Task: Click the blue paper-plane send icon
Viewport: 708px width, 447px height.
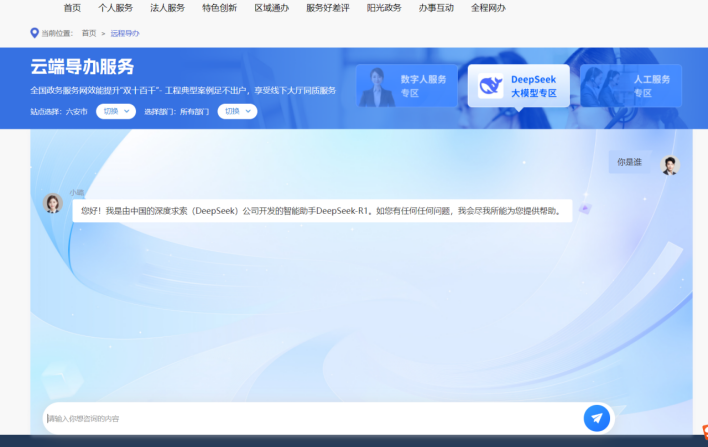Action: pyautogui.click(x=596, y=418)
